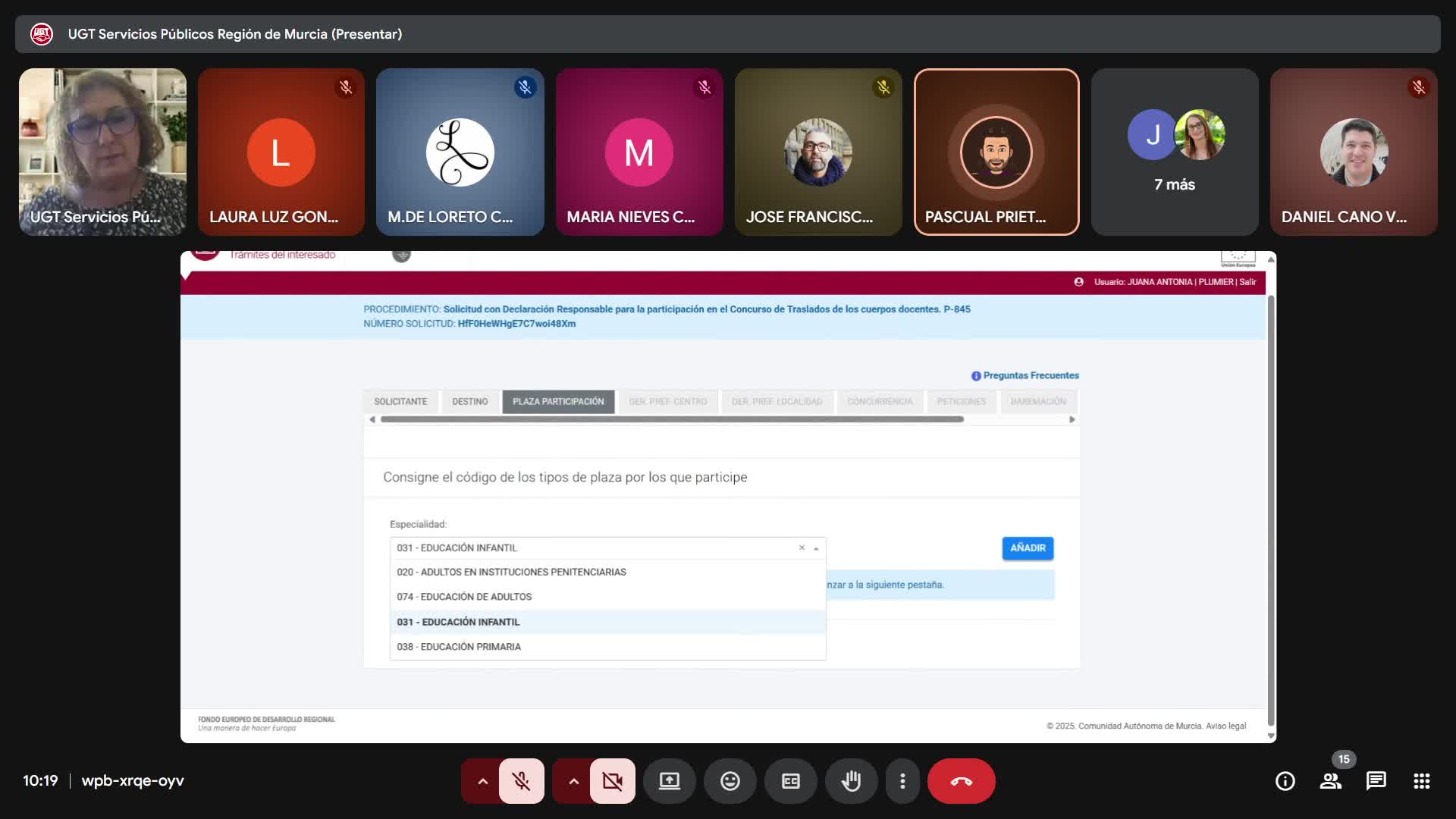Open the activities grid icon
The image size is (1456, 819).
pos(1421,781)
